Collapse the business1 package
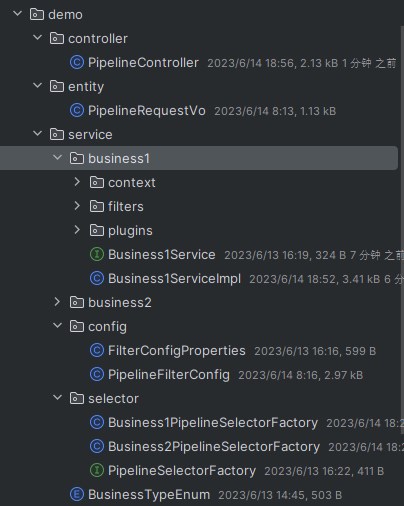Screen dimensions: 404x506 [x=57, y=157]
